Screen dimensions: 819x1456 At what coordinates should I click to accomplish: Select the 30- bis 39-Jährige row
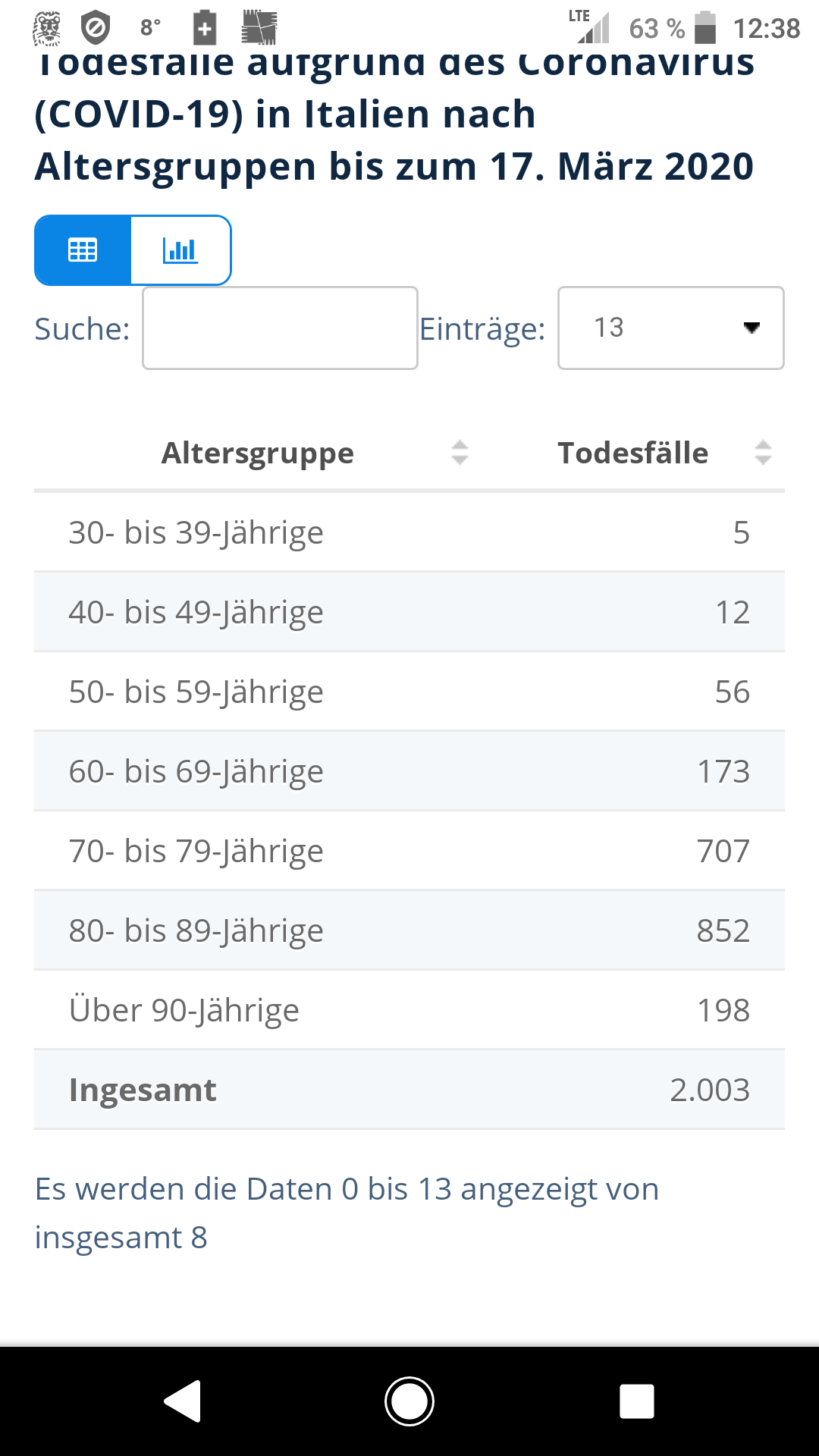click(x=409, y=532)
